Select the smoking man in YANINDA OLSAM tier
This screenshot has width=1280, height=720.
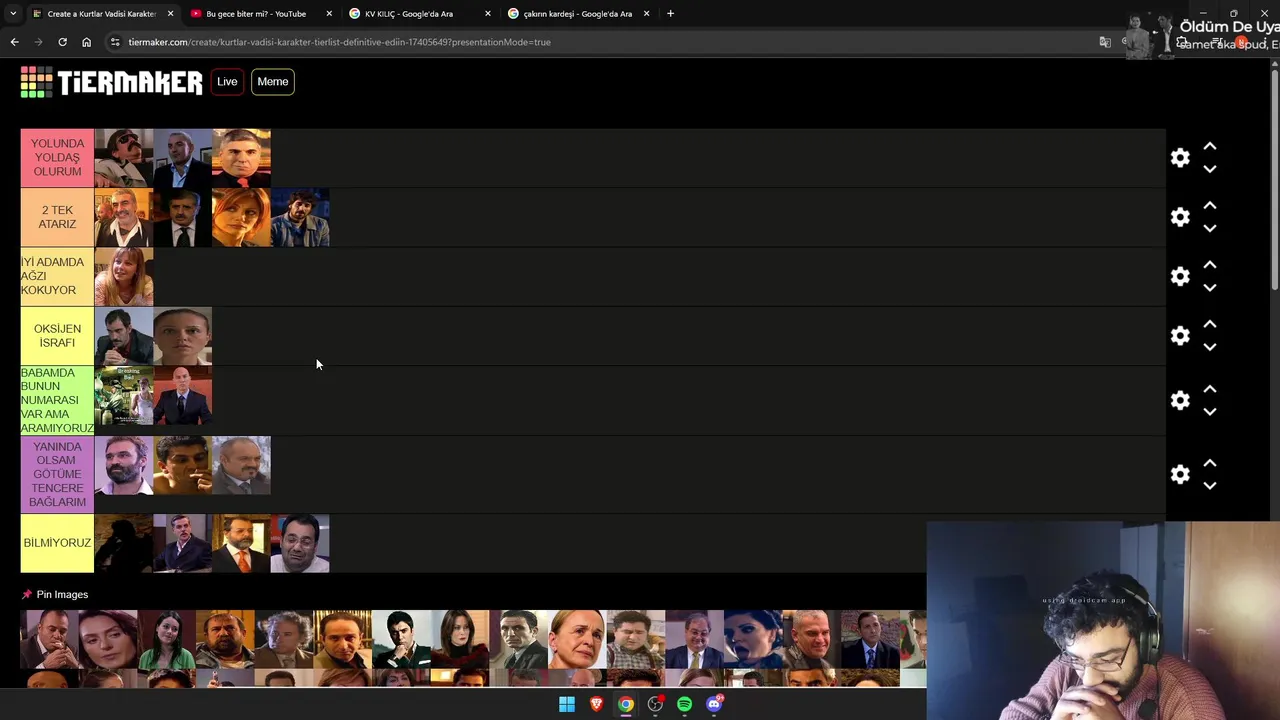tap(182, 465)
